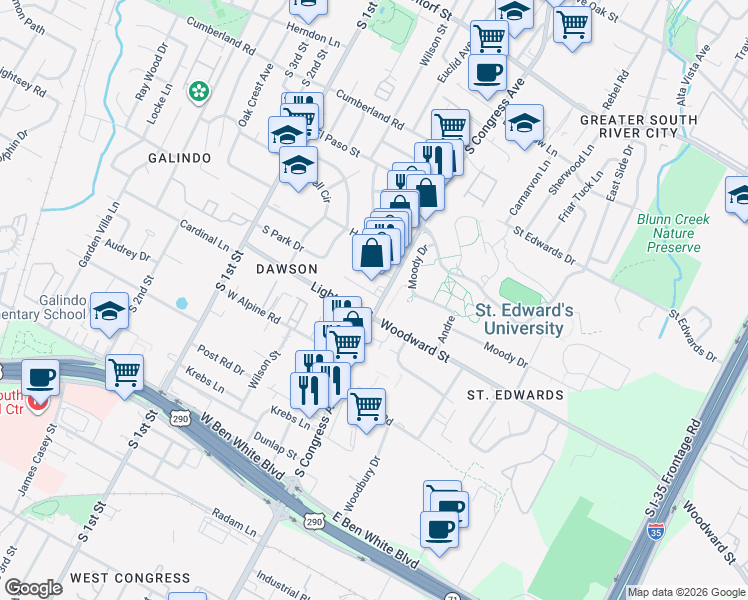Screen dimensions: 748x600
Task: Click the Audrey Dr street label
Action: (127, 250)
